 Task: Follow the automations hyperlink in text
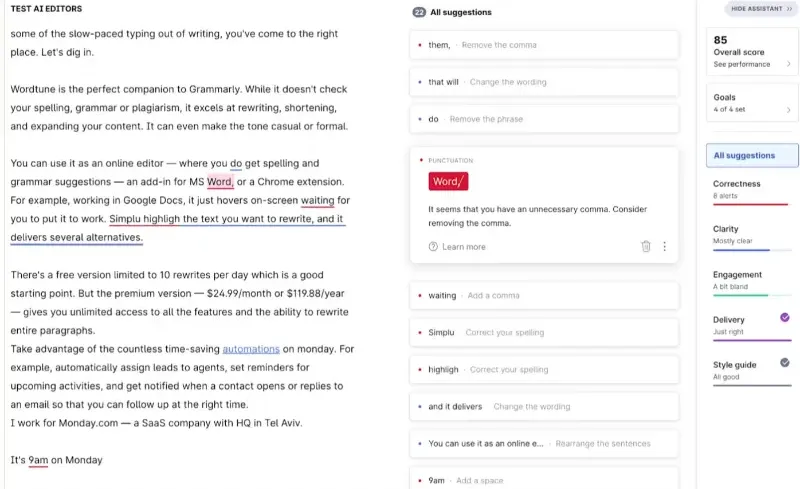pos(251,349)
